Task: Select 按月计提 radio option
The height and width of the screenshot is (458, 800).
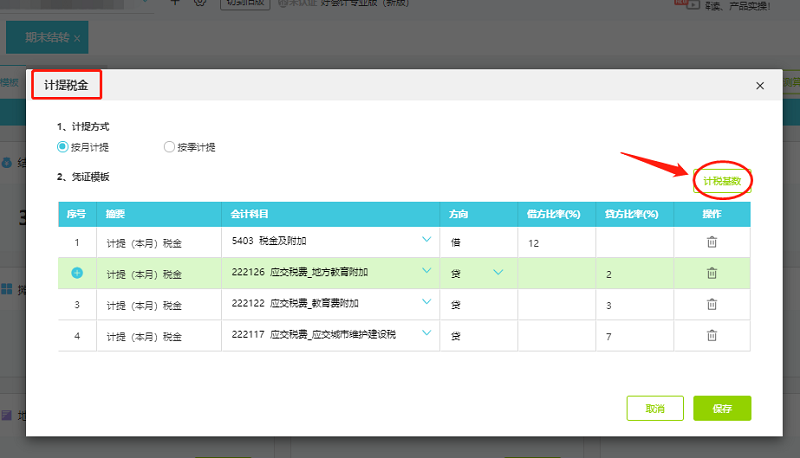Action: [x=62, y=147]
